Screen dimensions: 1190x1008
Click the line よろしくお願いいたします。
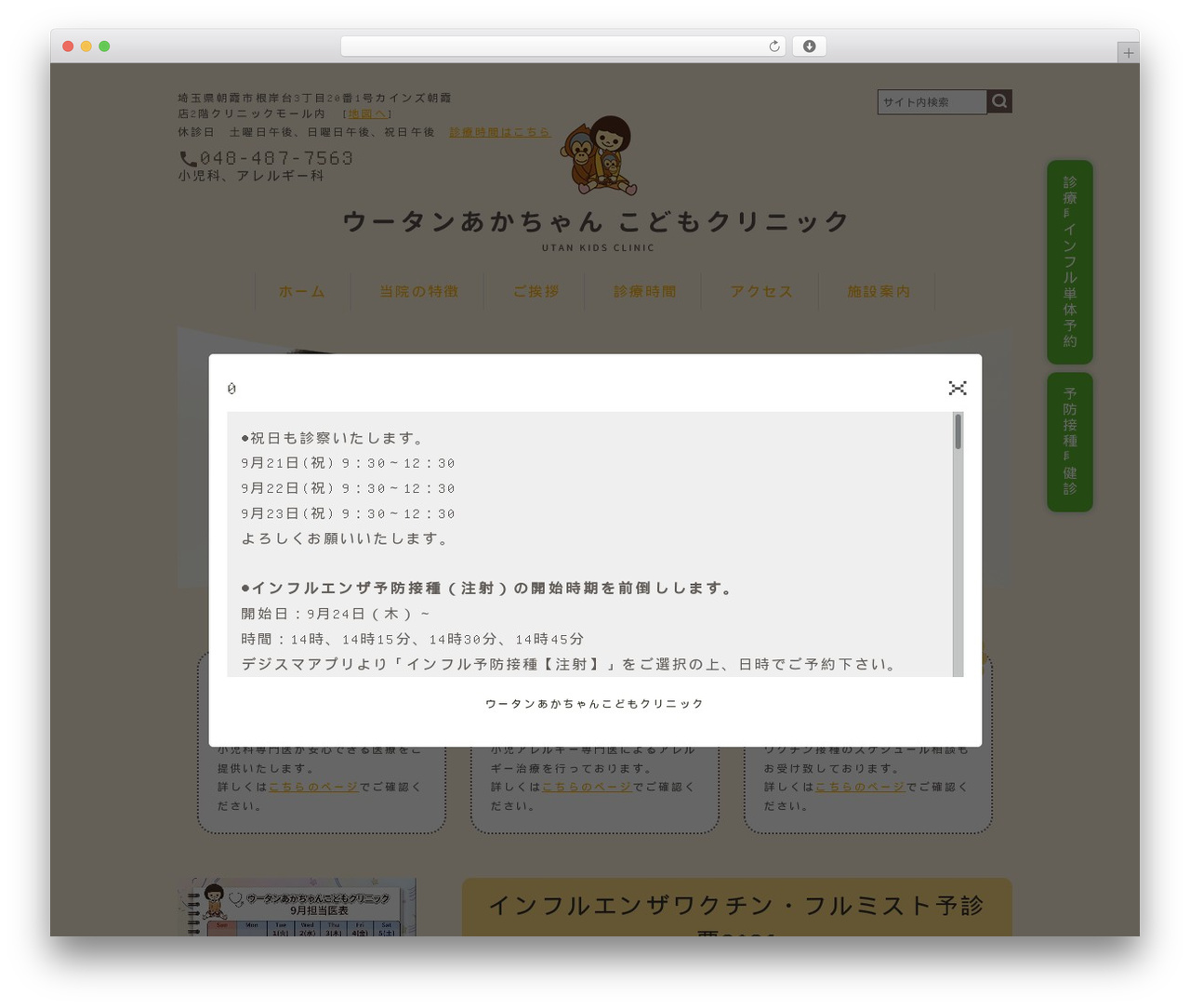pyautogui.click(x=347, y=538)
